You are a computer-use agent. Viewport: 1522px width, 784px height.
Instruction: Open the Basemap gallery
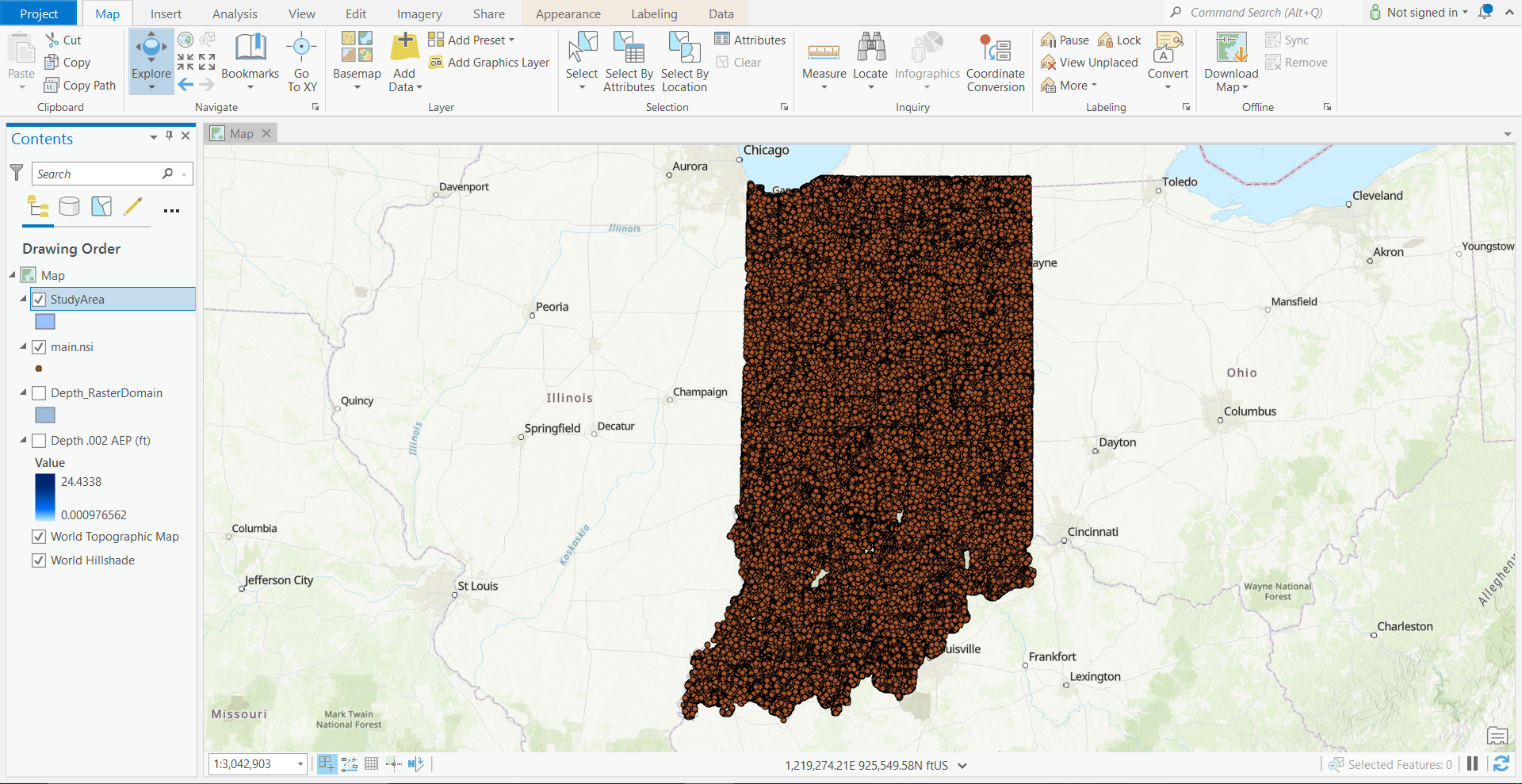click(x=357, y=60)
